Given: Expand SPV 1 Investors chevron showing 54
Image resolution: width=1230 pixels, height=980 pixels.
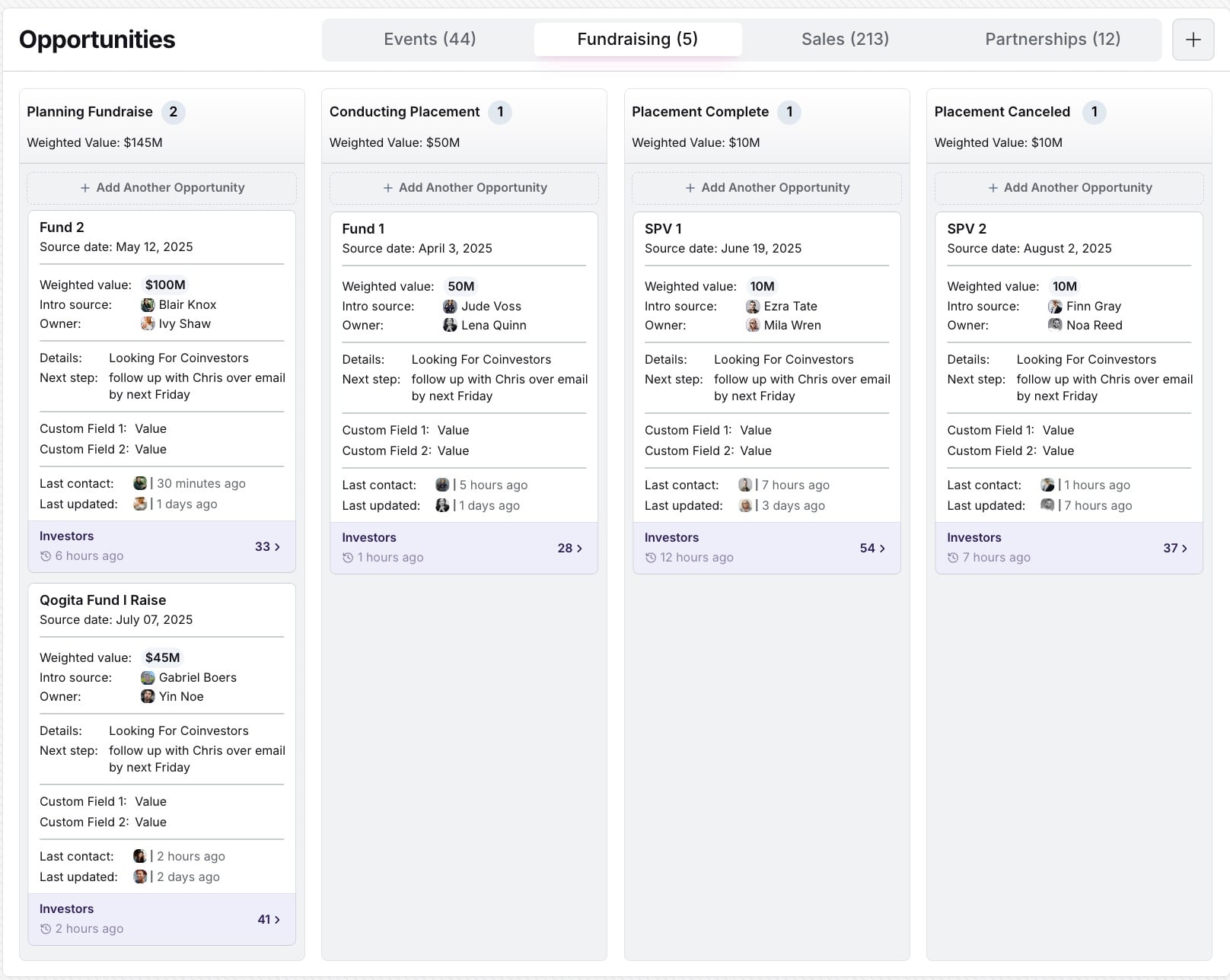Looking at the screenshot, I should [x=882, y=549].
